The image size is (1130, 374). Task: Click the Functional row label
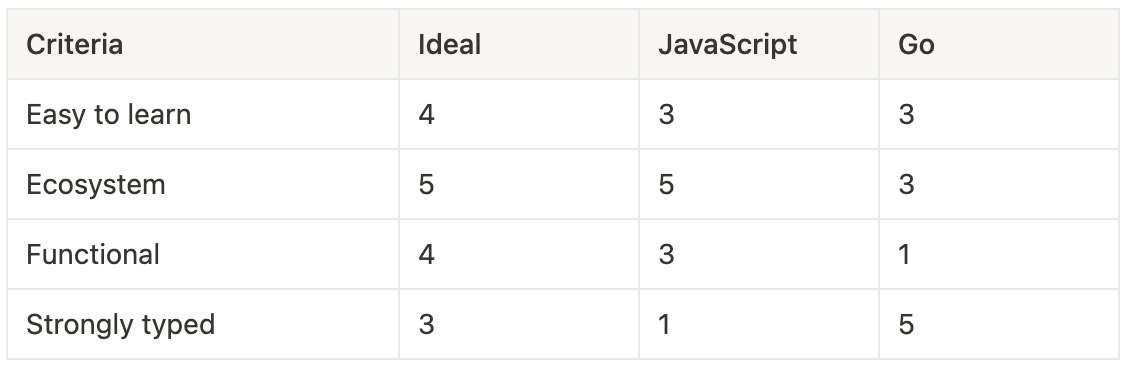(203, 254)
